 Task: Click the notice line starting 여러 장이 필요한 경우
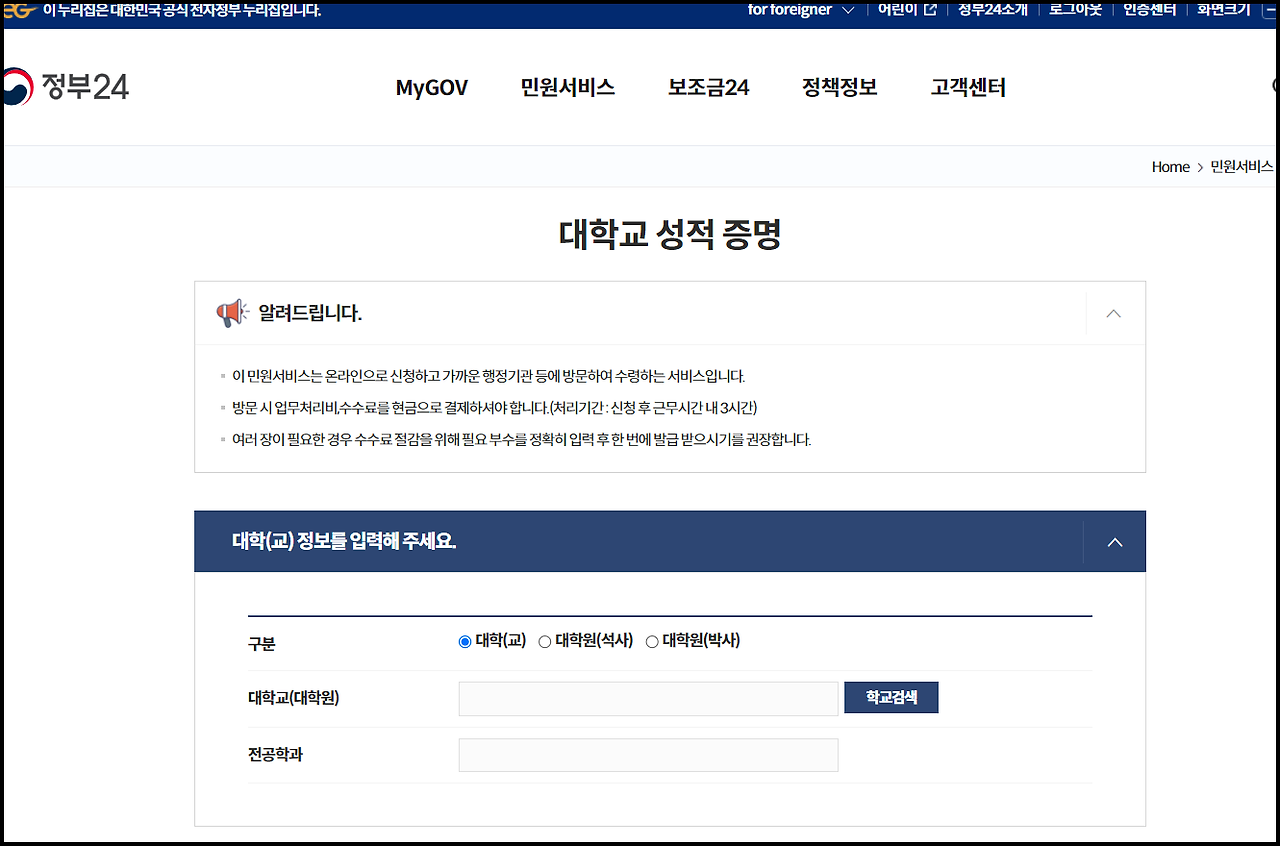click(521, 440)
